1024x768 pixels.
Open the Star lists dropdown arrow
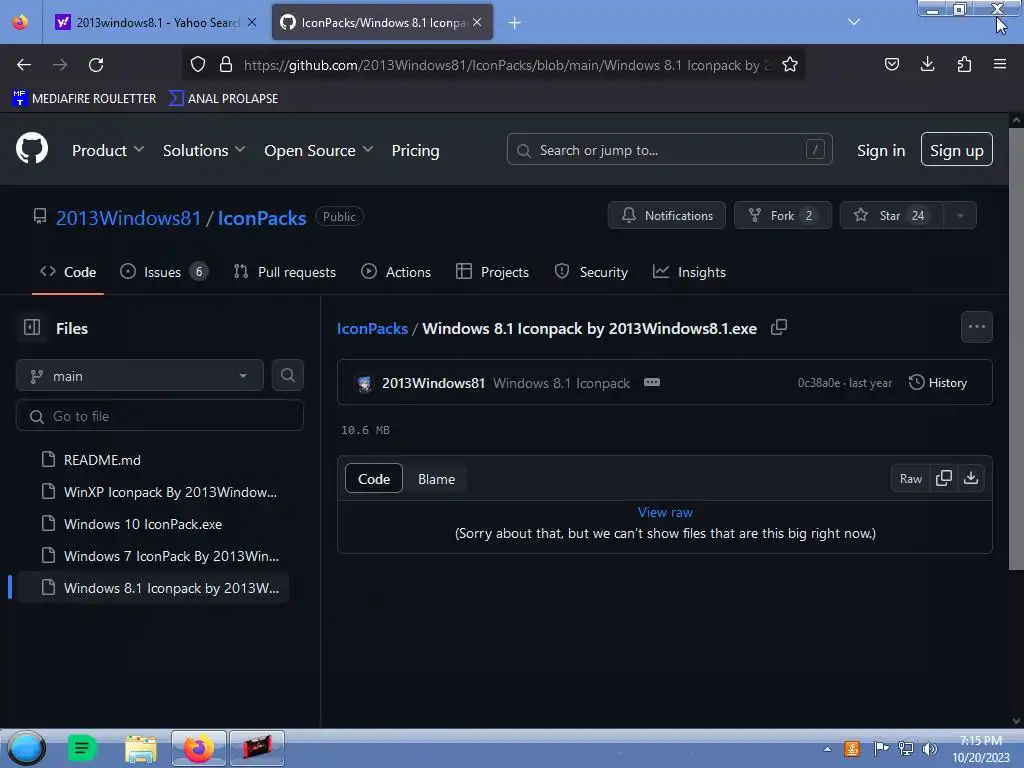click(960, 216)
